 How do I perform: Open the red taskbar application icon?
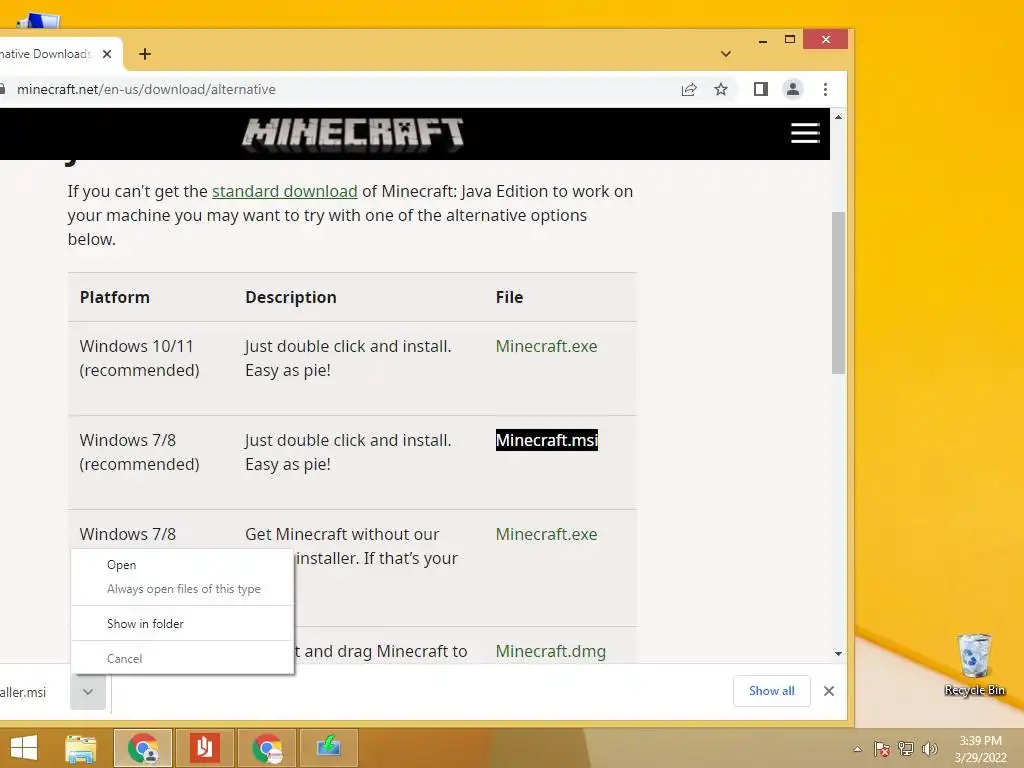pyautogui.click(x=204, y=748)
